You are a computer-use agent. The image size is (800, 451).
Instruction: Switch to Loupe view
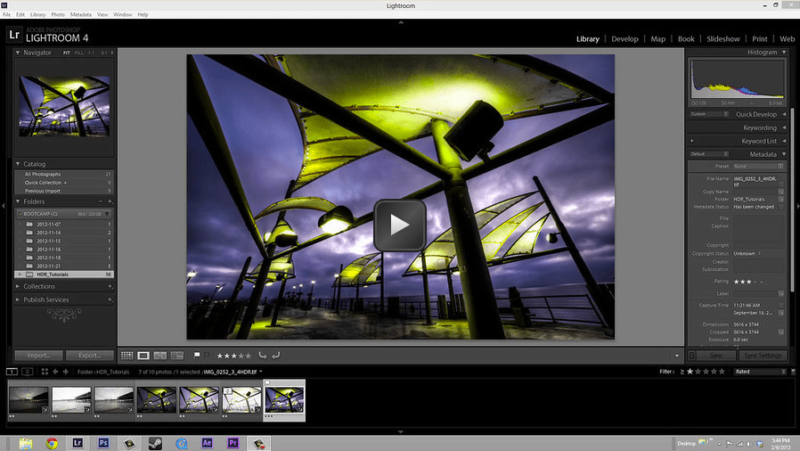pyautogui.click(x=143, y=356)
